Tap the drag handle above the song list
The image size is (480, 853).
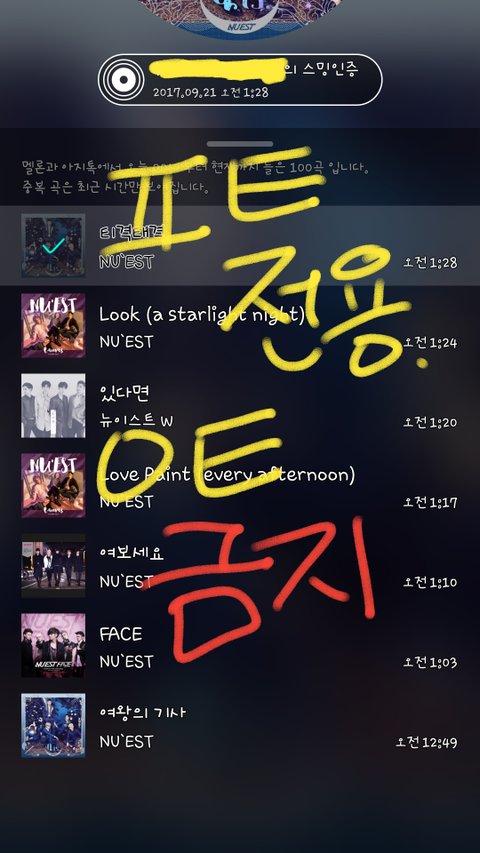coord(240,144)
